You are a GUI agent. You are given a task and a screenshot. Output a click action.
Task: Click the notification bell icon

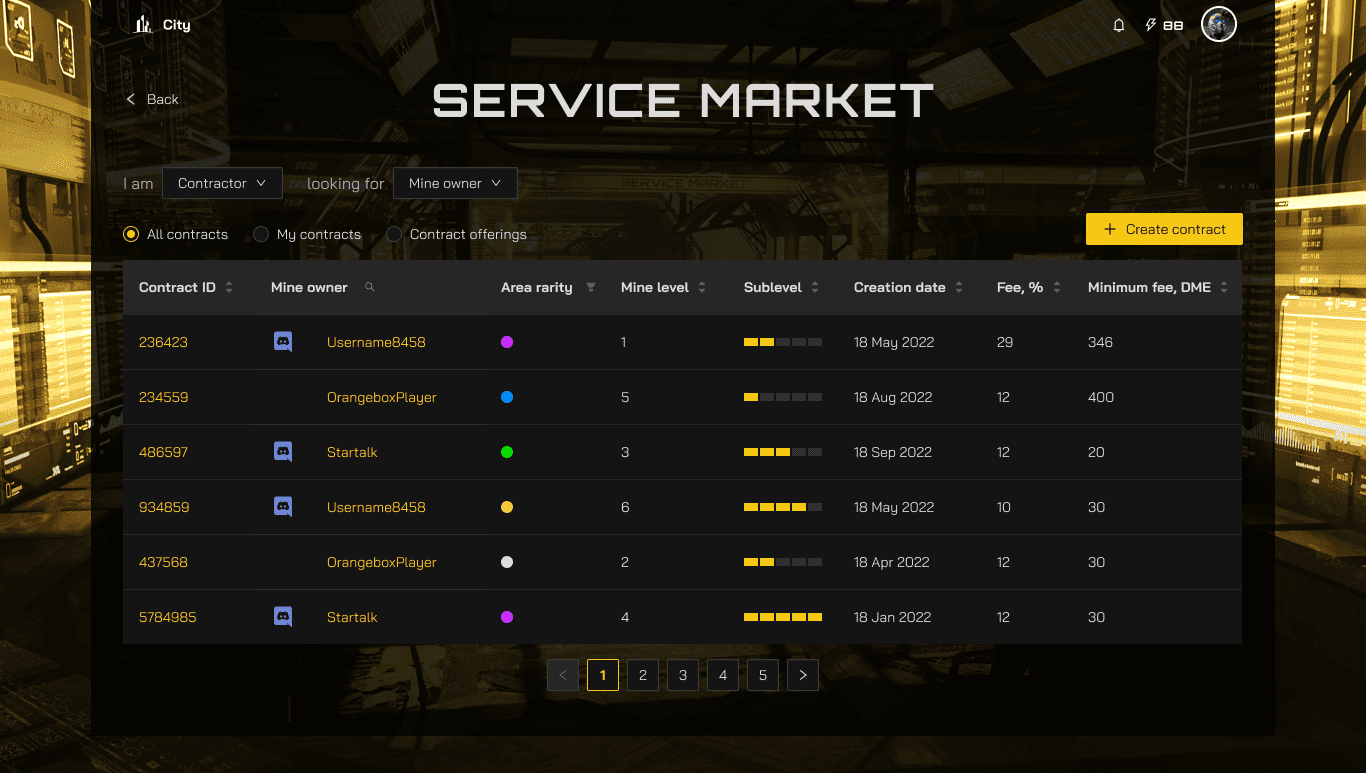1119,25
